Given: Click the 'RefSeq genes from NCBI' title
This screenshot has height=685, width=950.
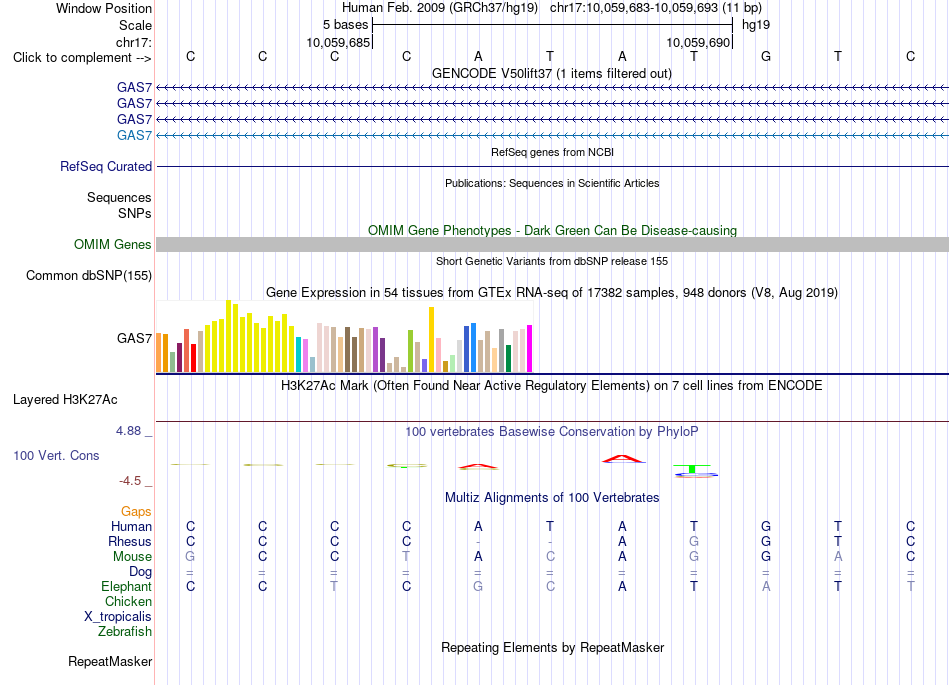Looking at the screenshot, I should [x=552, y=153].
